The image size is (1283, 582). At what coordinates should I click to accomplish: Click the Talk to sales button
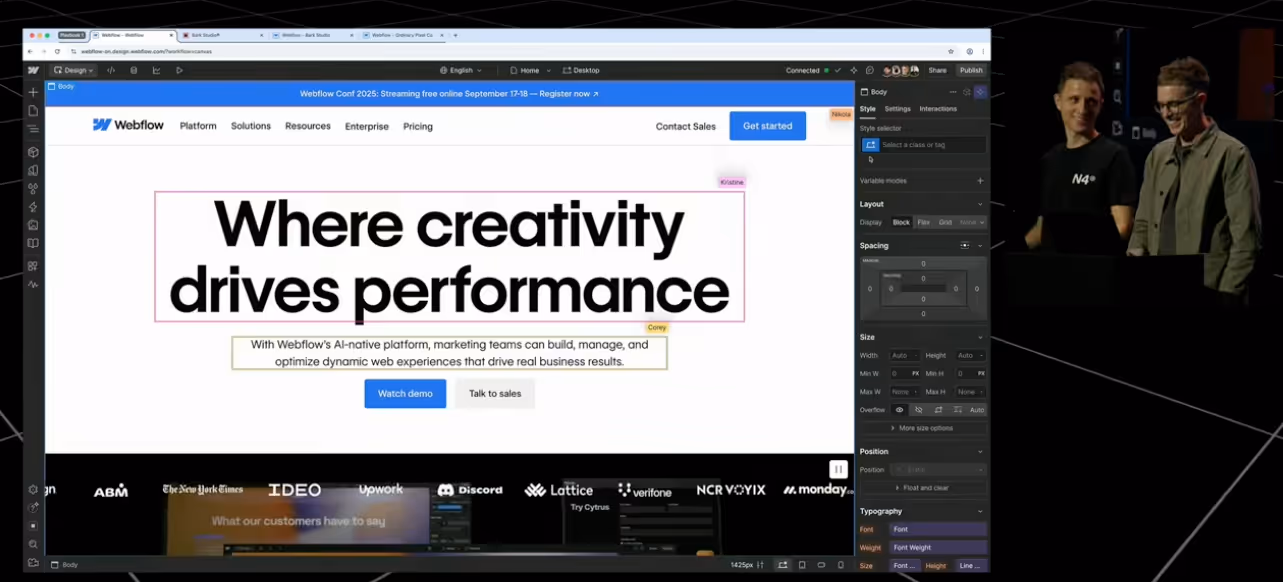click(x=495, y=393)
